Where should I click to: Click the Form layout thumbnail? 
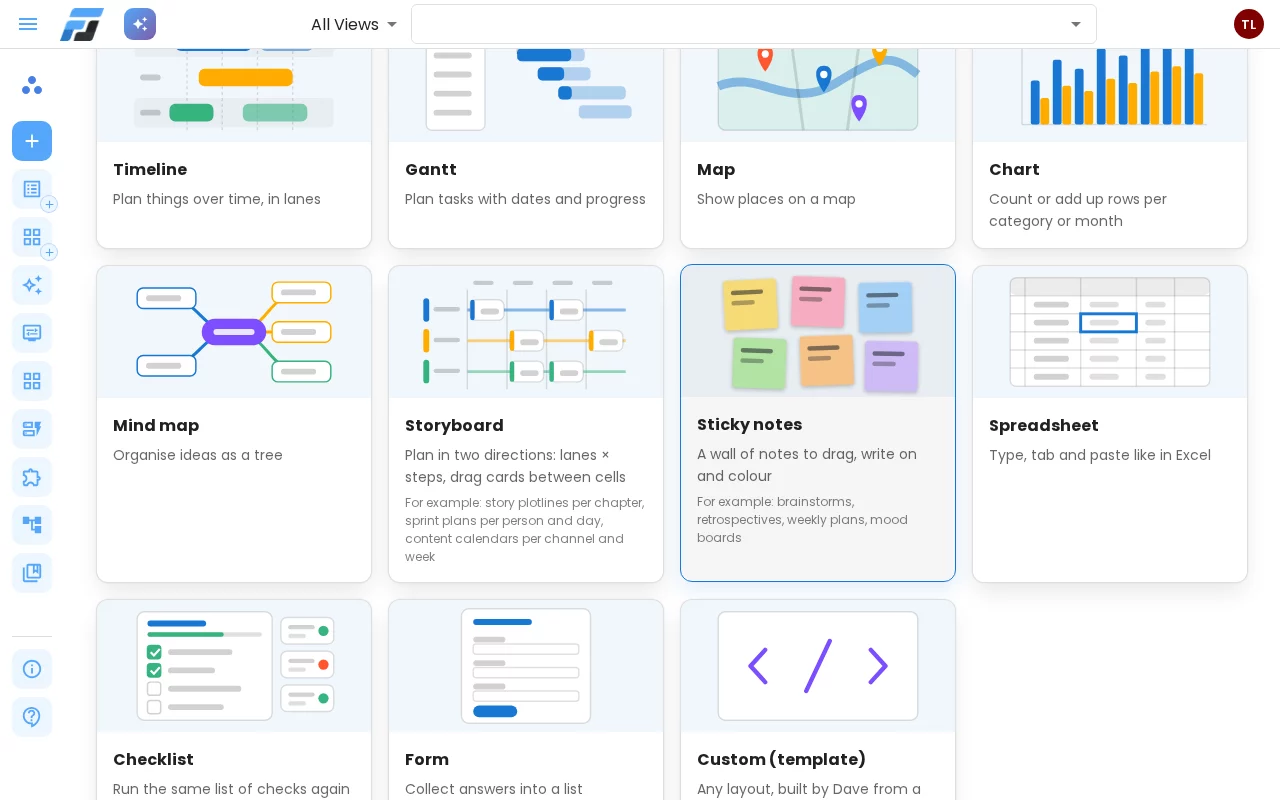tap(526, 666)
